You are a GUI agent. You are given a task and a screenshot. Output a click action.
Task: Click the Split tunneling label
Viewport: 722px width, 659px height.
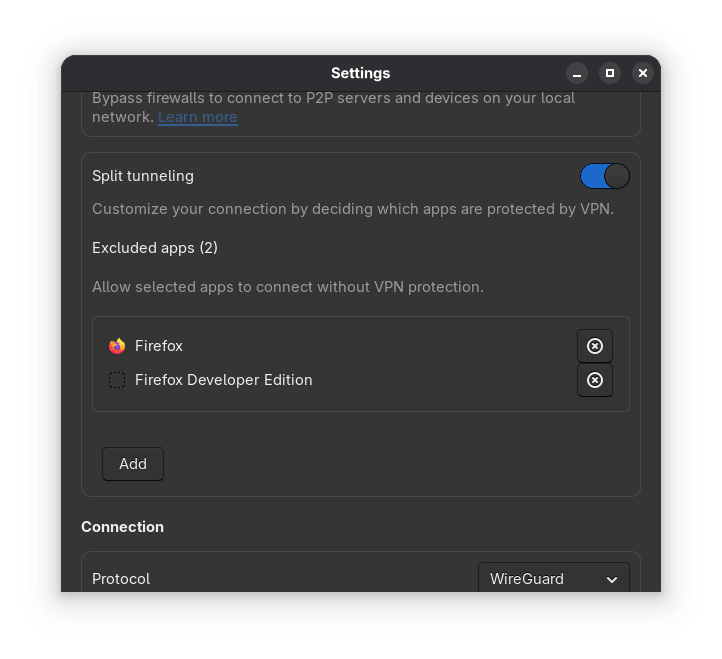point(143,176)
